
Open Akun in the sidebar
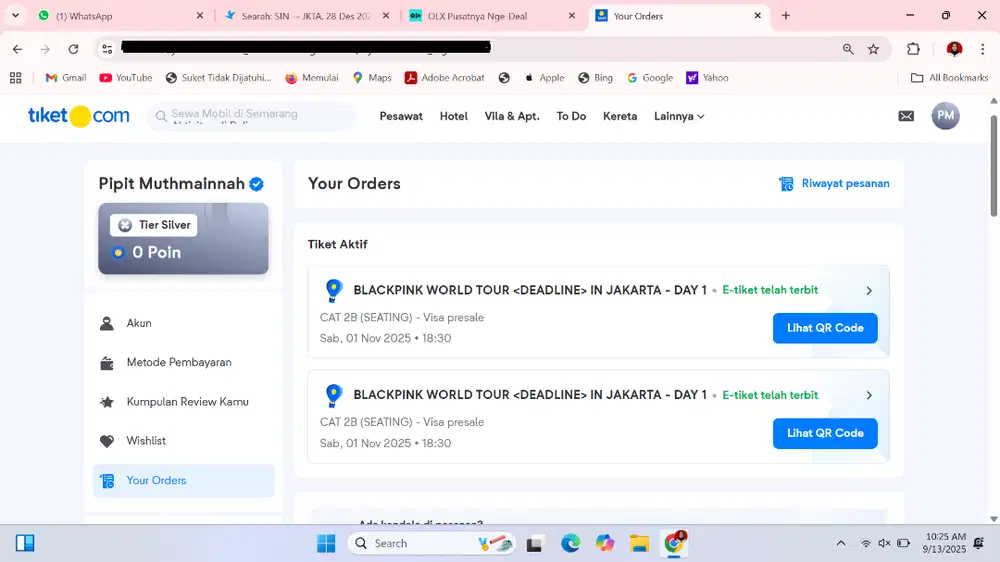139,324
